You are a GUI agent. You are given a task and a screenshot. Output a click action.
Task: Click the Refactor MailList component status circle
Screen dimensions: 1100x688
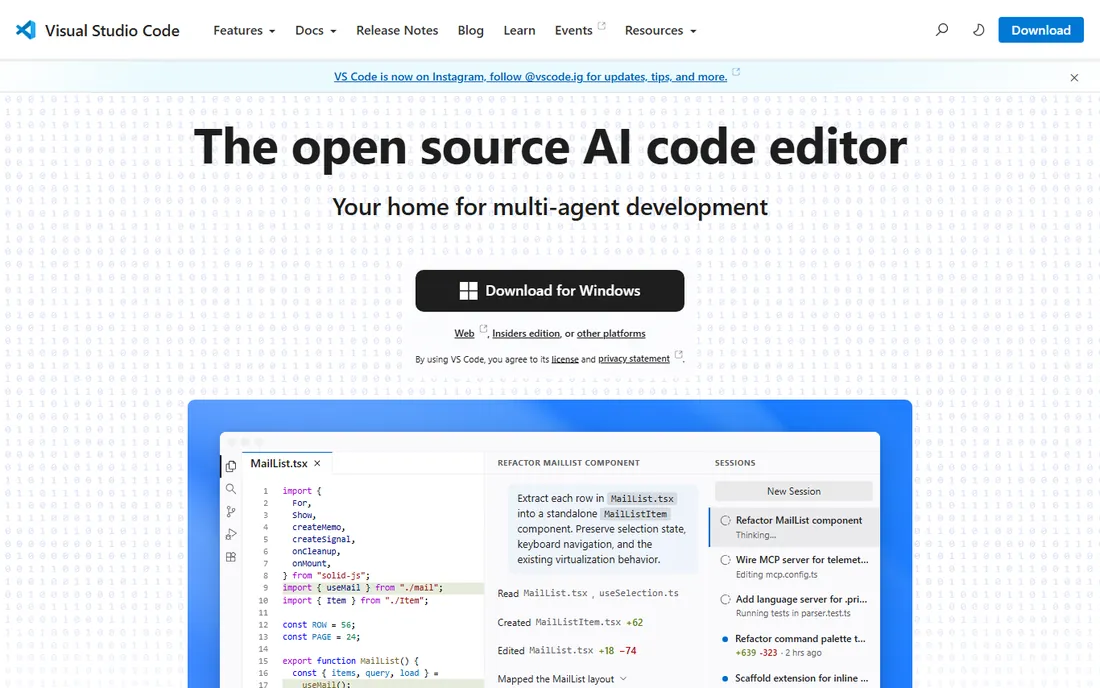pyautogui.click(x=725, y=520)
